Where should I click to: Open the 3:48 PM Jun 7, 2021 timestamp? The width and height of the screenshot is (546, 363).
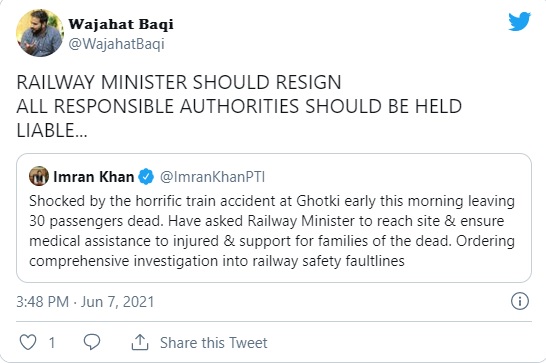tap(85, 302)
